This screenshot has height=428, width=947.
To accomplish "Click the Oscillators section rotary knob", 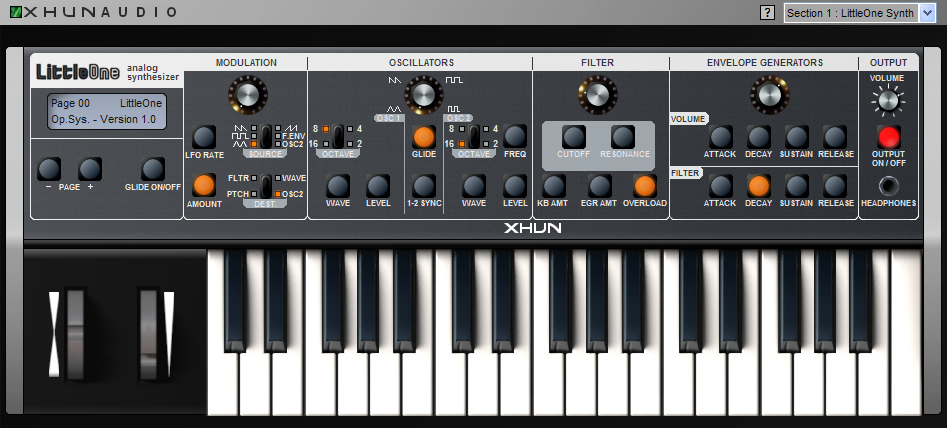I will point(423,95).
